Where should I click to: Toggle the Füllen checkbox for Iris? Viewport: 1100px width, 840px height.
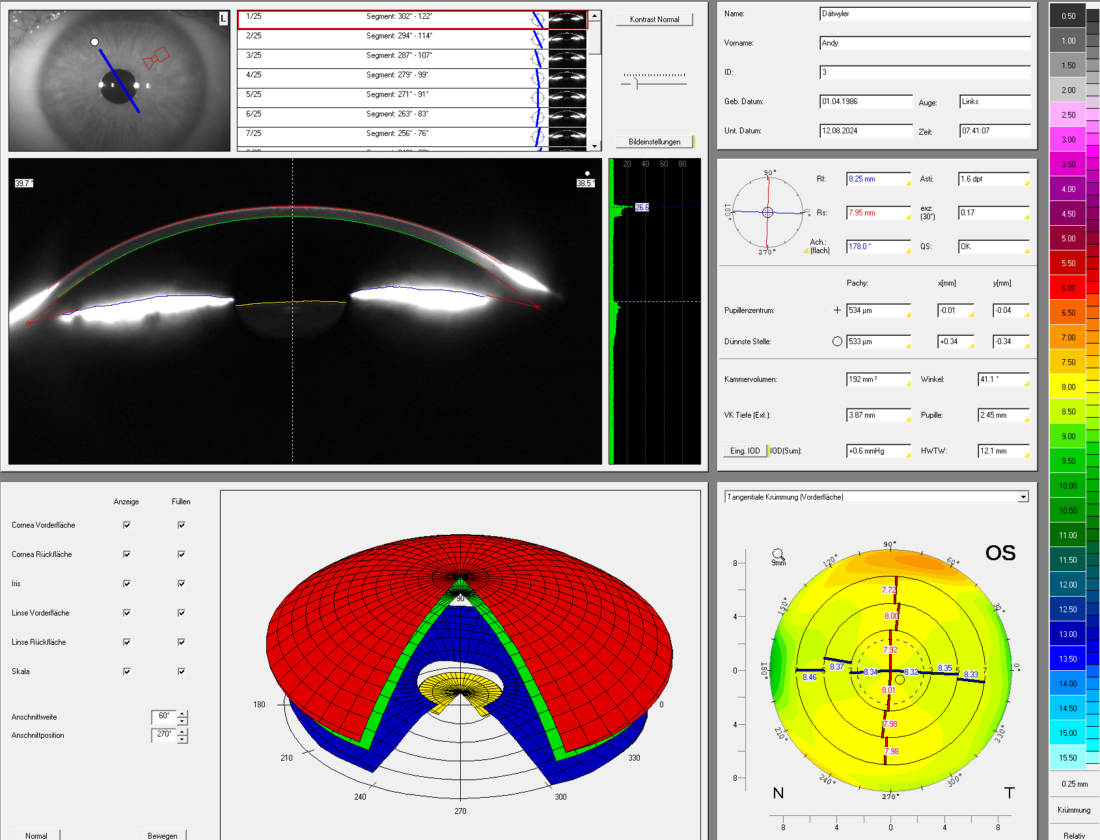pos(181,583)
